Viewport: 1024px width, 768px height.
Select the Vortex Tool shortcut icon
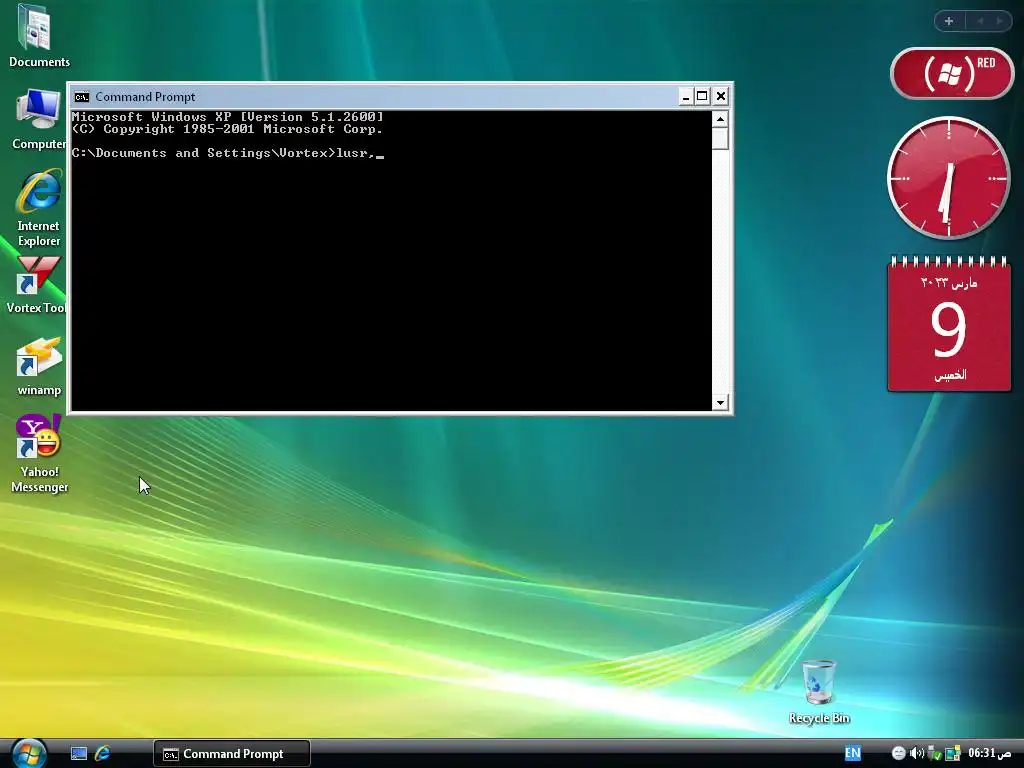tap(36, 285)
